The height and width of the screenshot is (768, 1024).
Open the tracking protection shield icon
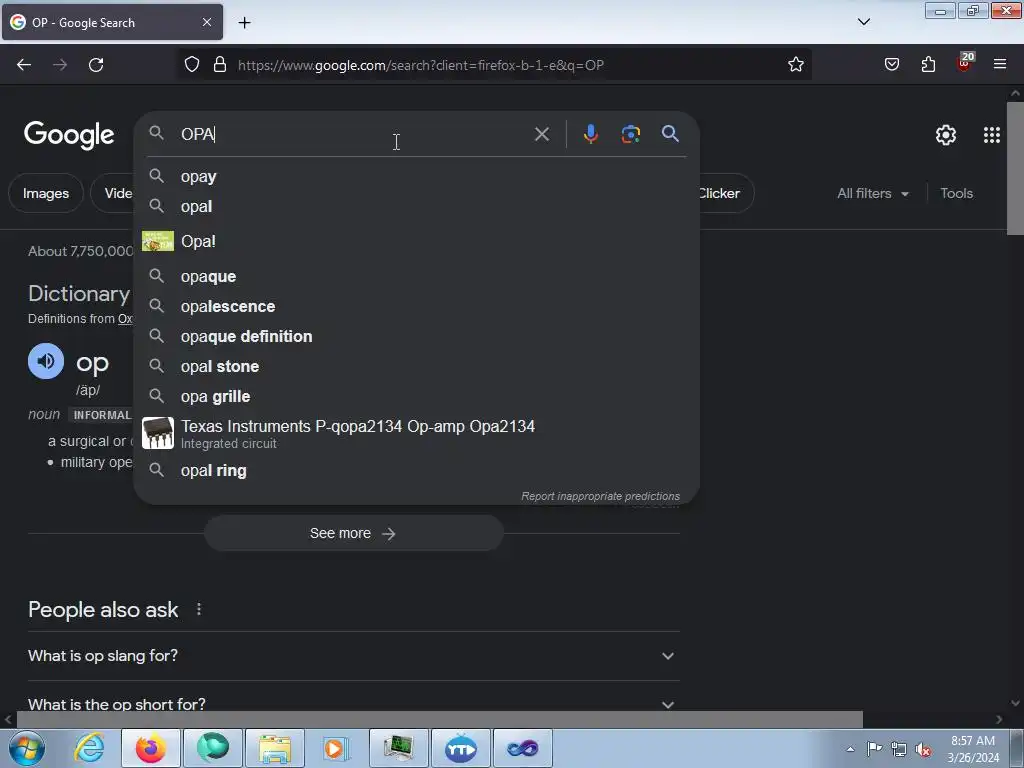coord(191,65)
